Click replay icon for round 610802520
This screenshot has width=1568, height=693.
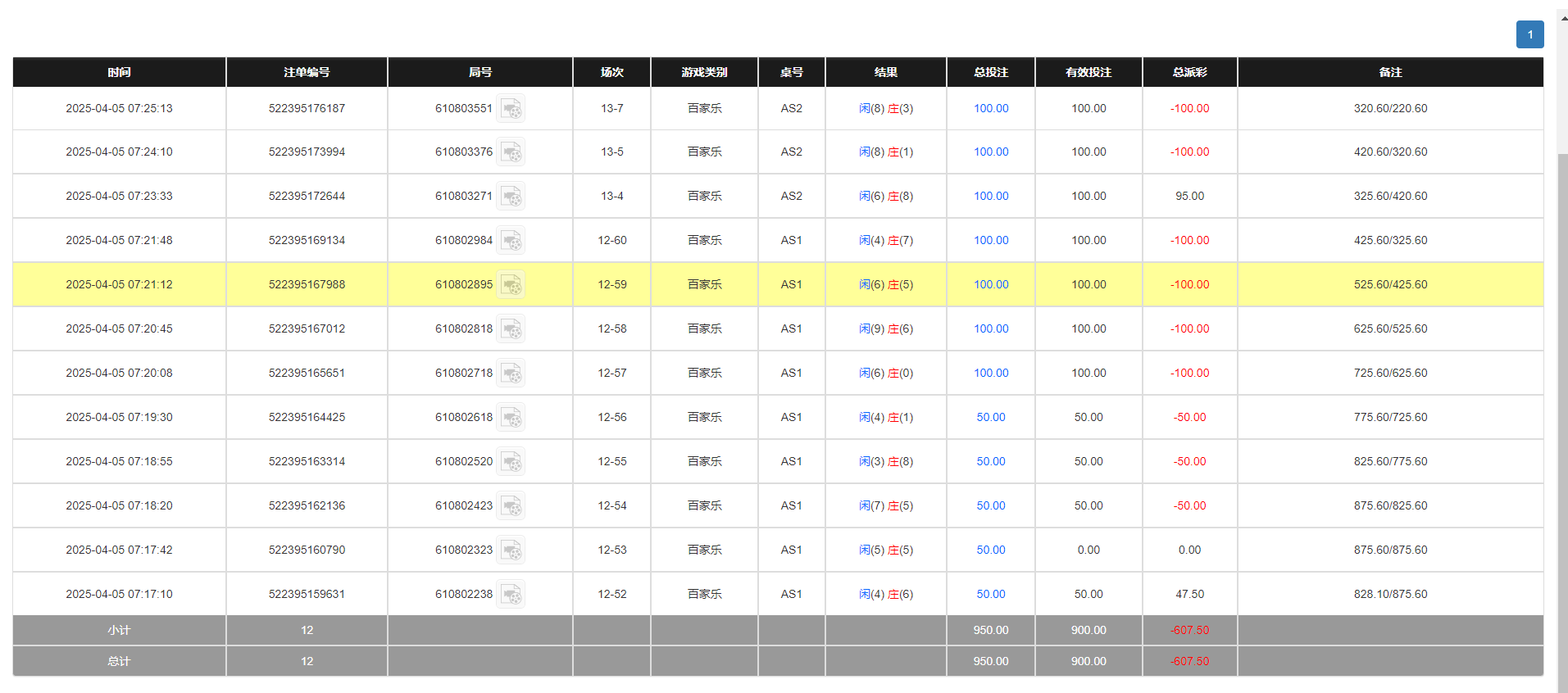click(x=511, y=462)
